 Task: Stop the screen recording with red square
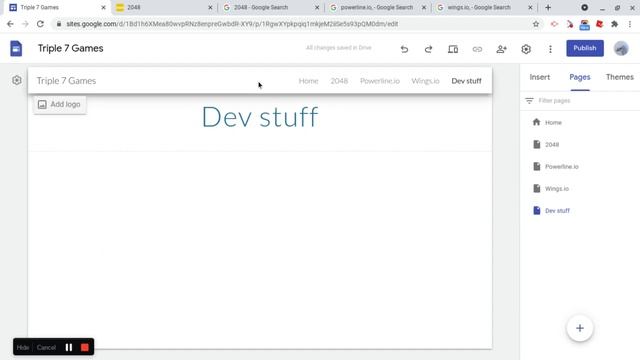(x=84, y=347)
